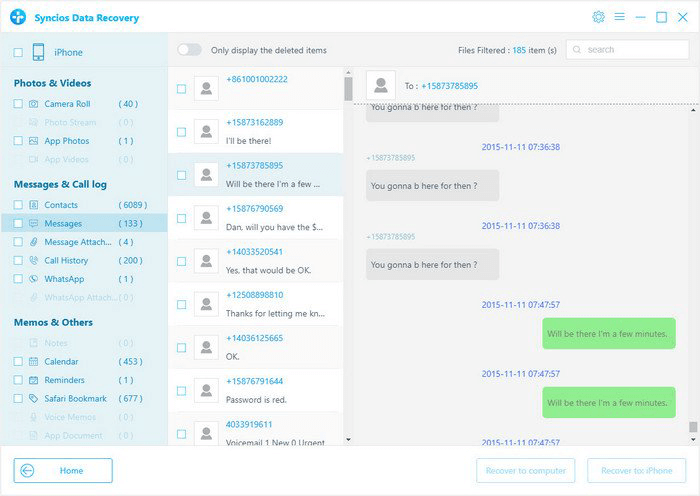Viewport: 700px width, 496px height.
Task: Click first green 'Will be there' bubble
Action: pyautogui.click(x=609, y=333)
